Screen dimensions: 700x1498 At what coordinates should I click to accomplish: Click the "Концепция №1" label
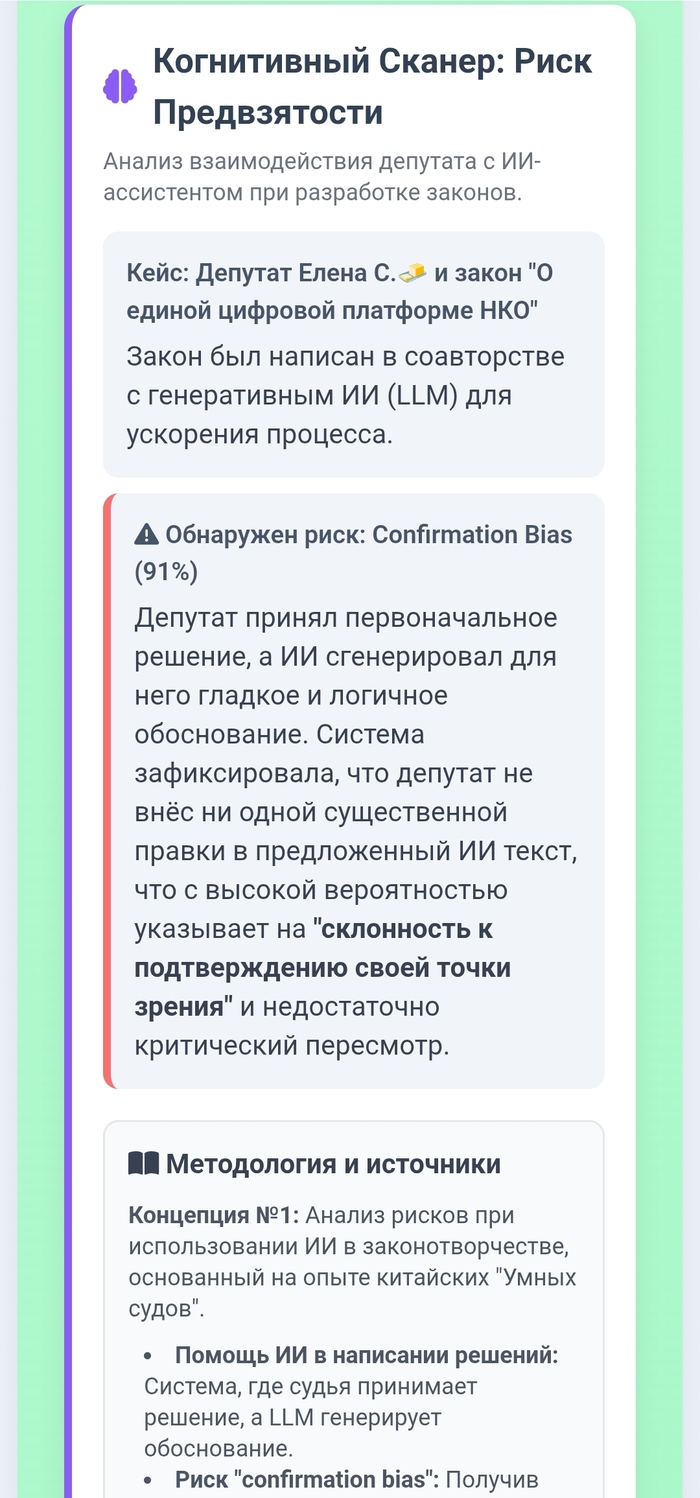tap(213, 1216)
